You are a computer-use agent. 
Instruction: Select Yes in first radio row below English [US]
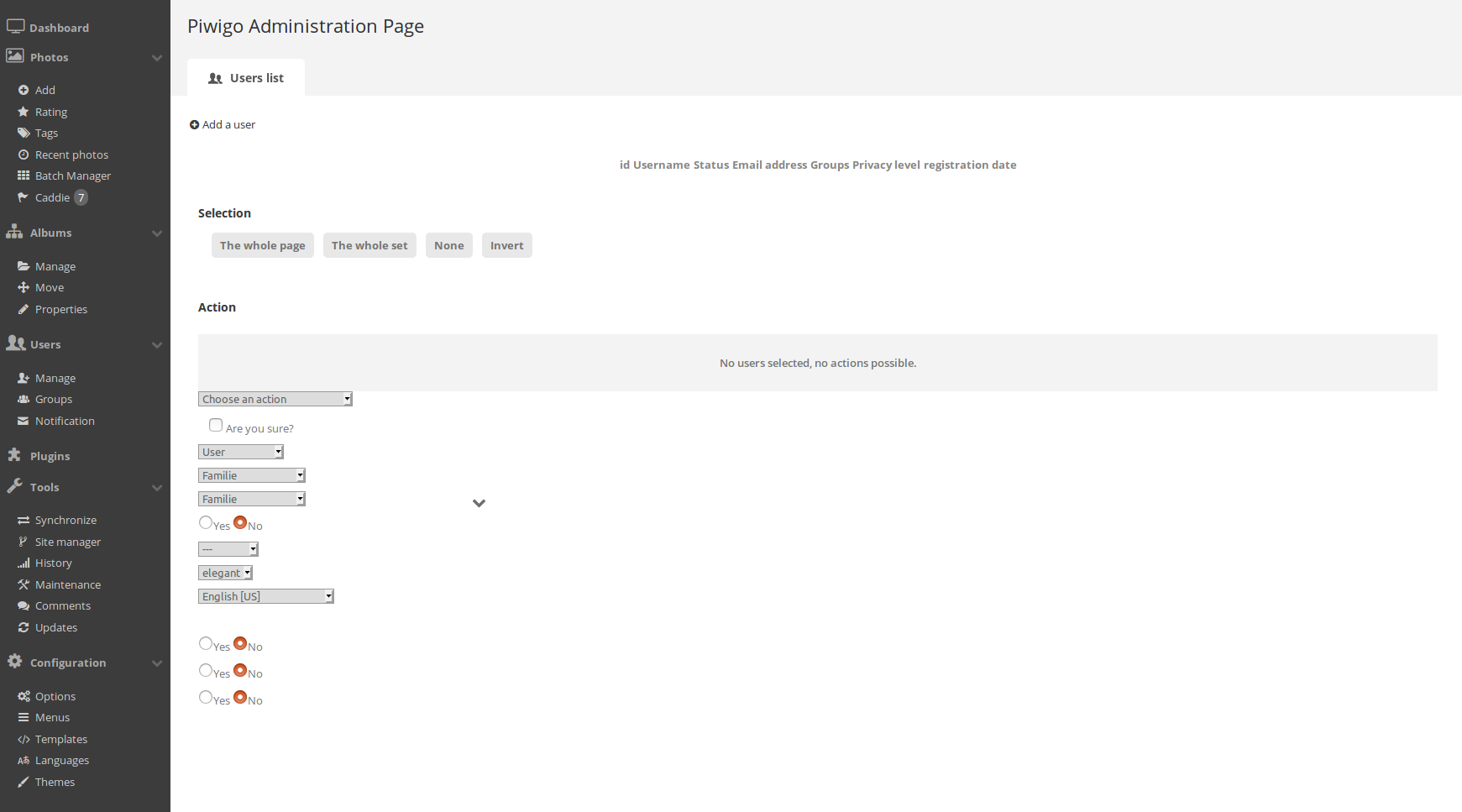(206, 643)
